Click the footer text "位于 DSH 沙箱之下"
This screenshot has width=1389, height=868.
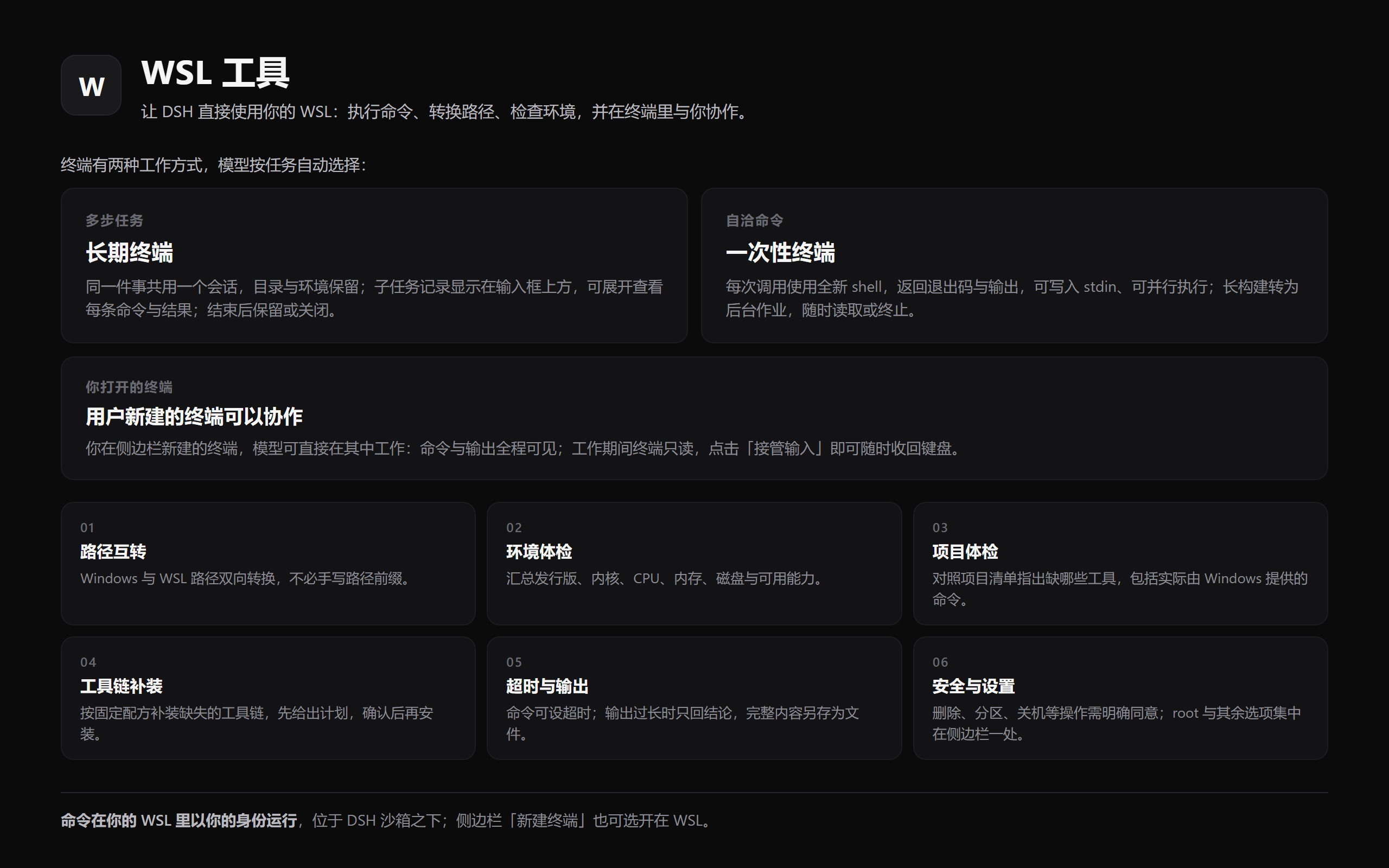pos(376,821)
